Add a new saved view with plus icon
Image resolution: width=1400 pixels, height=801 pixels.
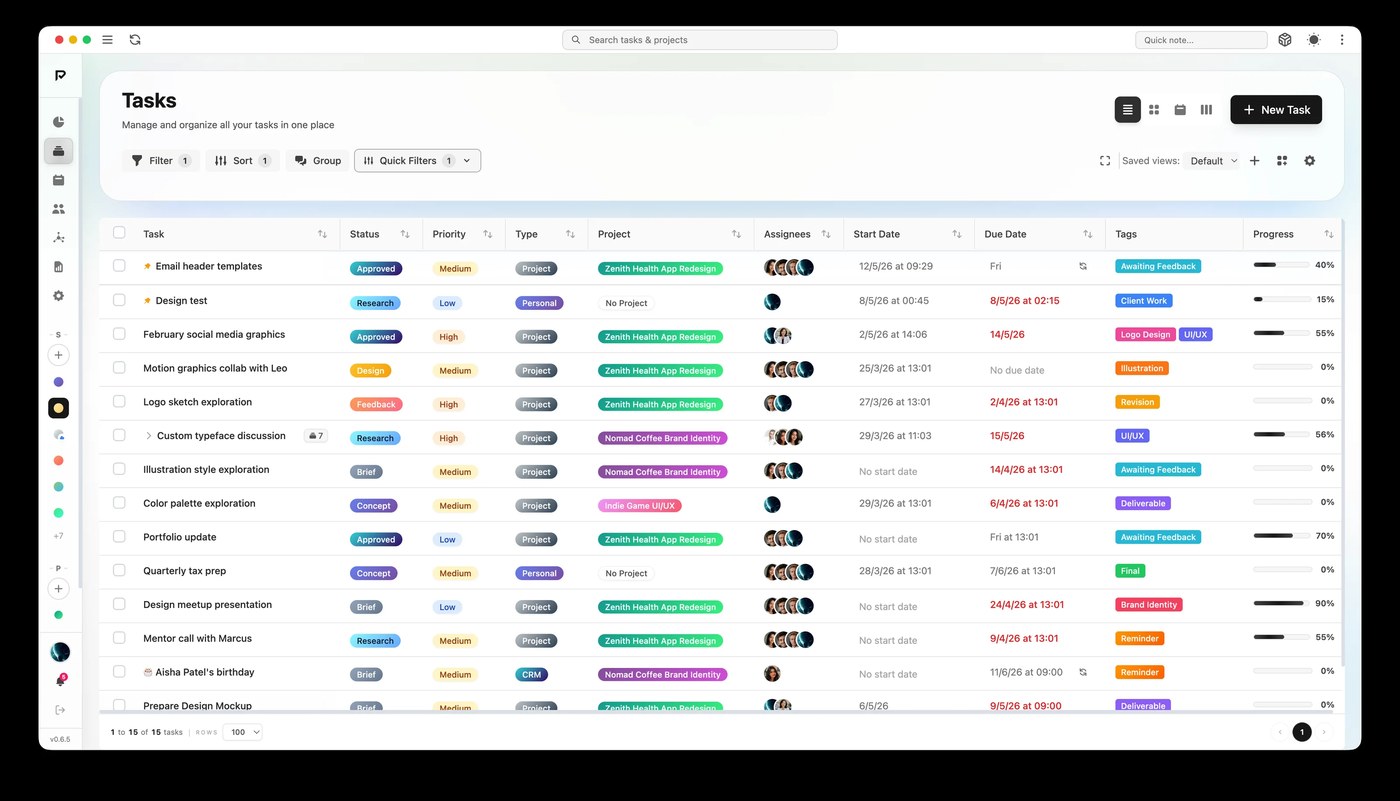pos(1254,161)
